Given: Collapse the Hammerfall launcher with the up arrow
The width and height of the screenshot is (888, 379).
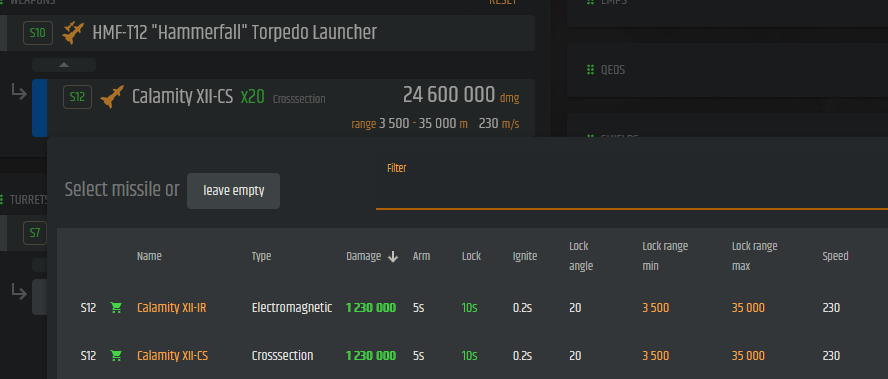Looking at the screenshot, I should (x=64, y=65).
